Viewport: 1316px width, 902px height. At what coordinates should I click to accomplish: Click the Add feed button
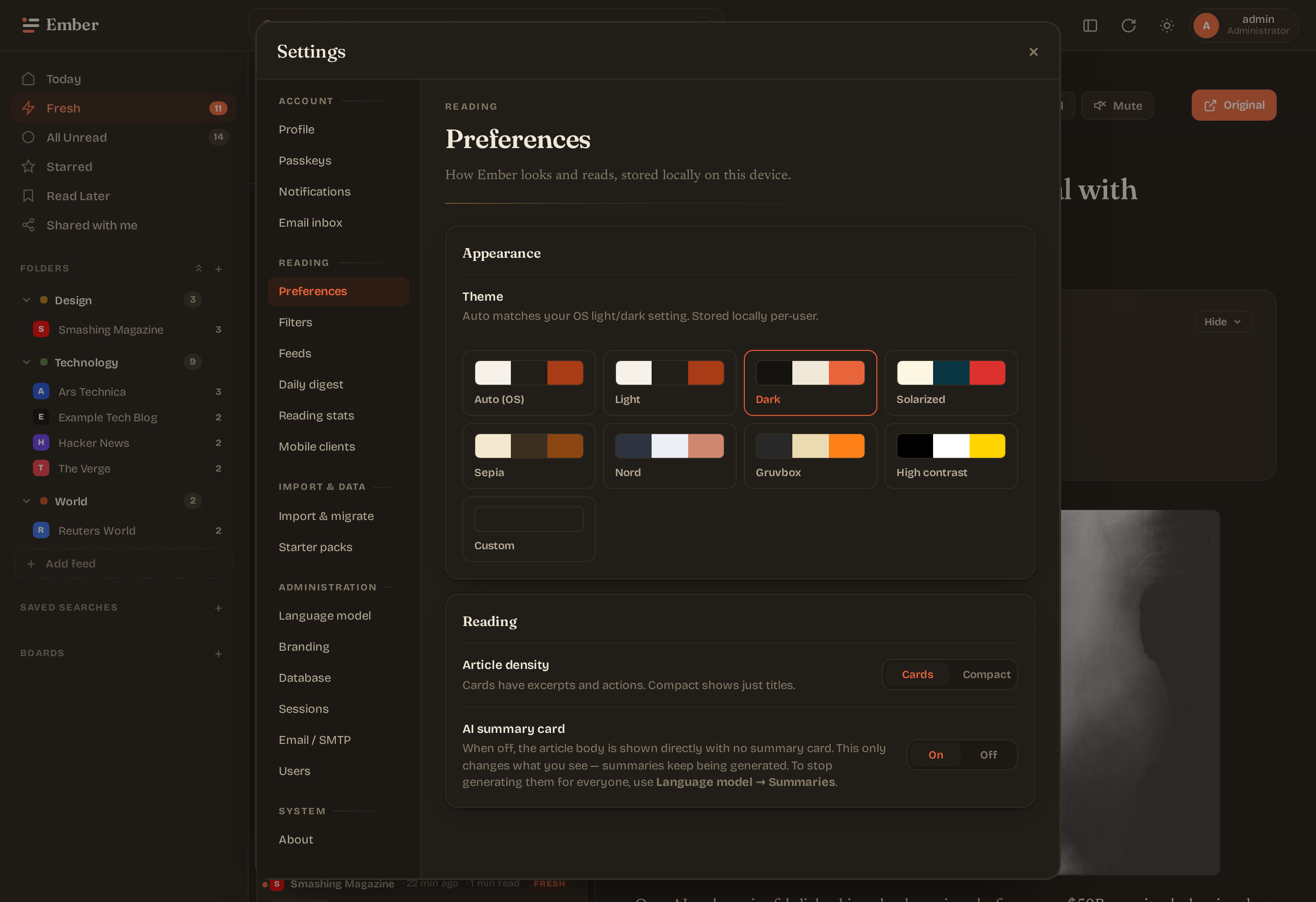(123, 563)
